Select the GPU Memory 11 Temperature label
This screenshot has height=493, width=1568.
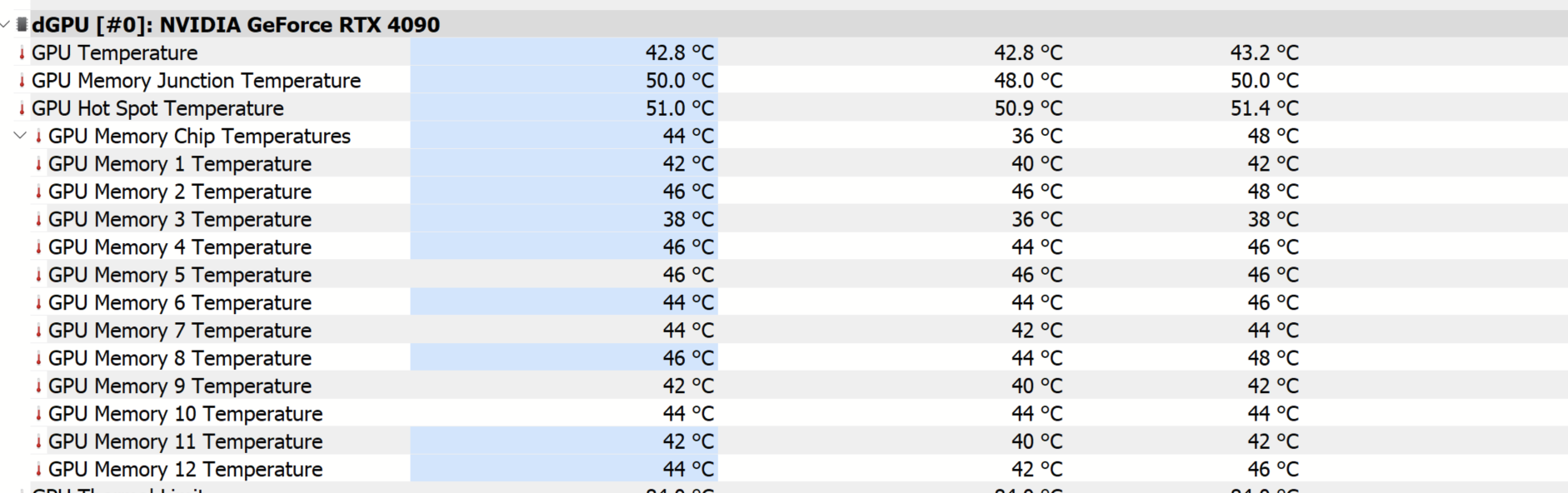coord(185,441)
